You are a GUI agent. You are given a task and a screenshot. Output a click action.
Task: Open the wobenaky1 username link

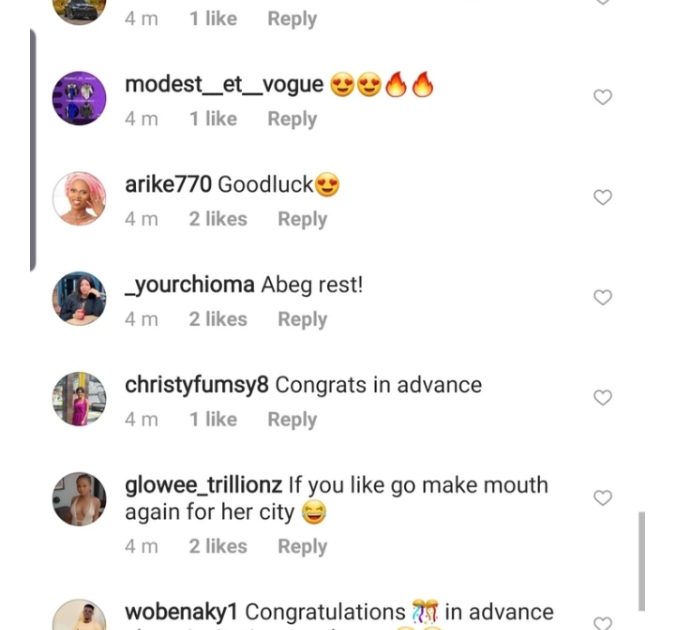[182, 611]
